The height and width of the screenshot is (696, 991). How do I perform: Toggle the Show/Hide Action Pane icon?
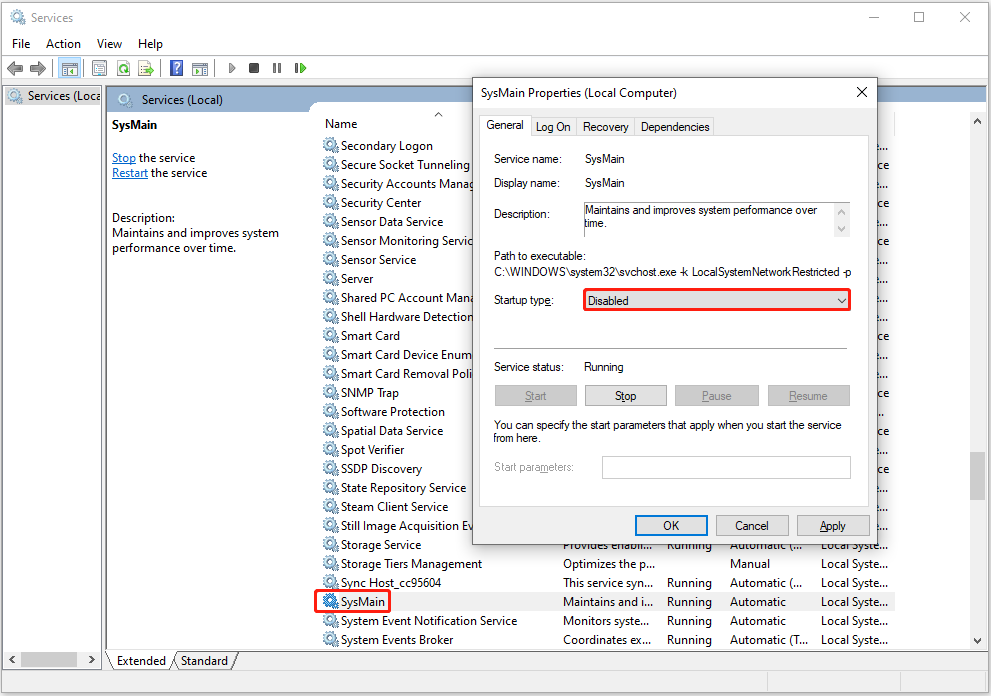pos(200,68)
